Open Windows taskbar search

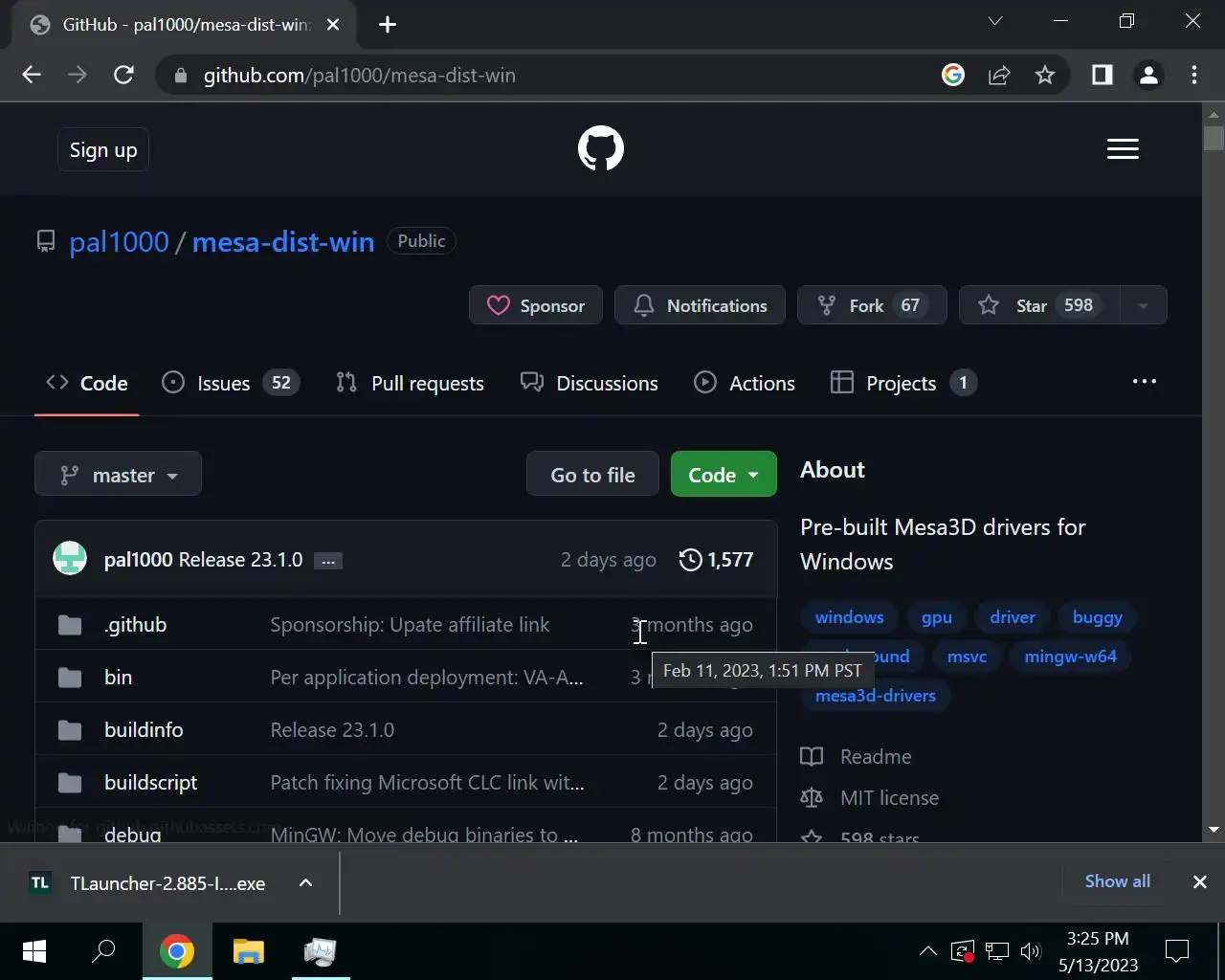point(103,951)
